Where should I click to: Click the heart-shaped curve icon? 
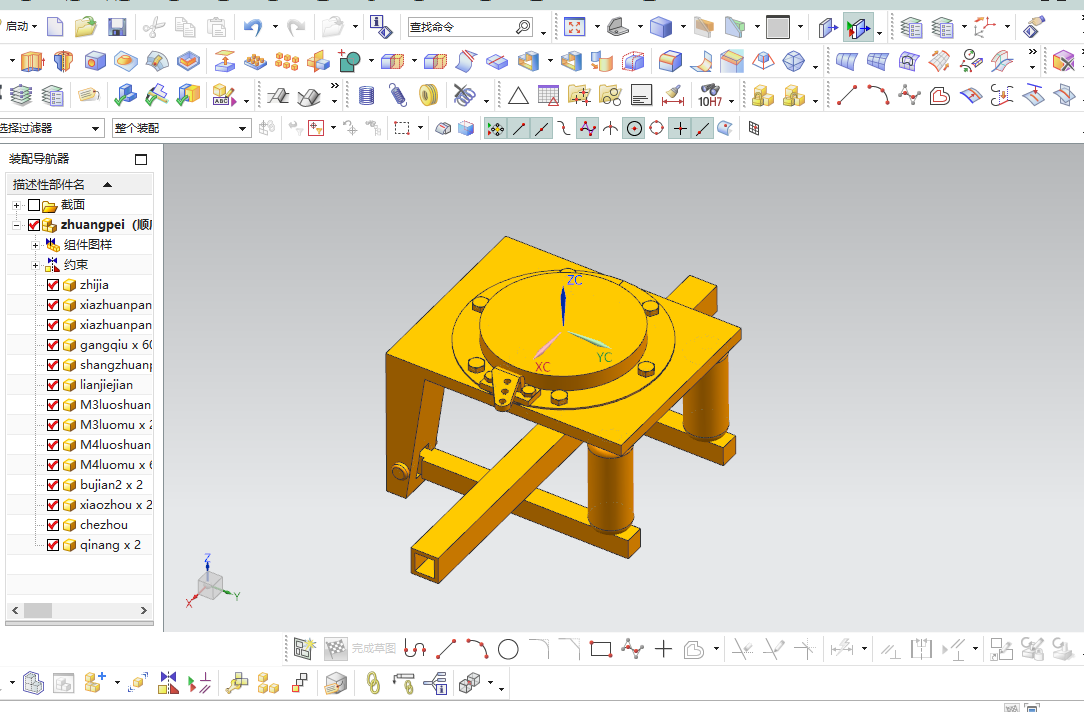[x=940, y=95]
